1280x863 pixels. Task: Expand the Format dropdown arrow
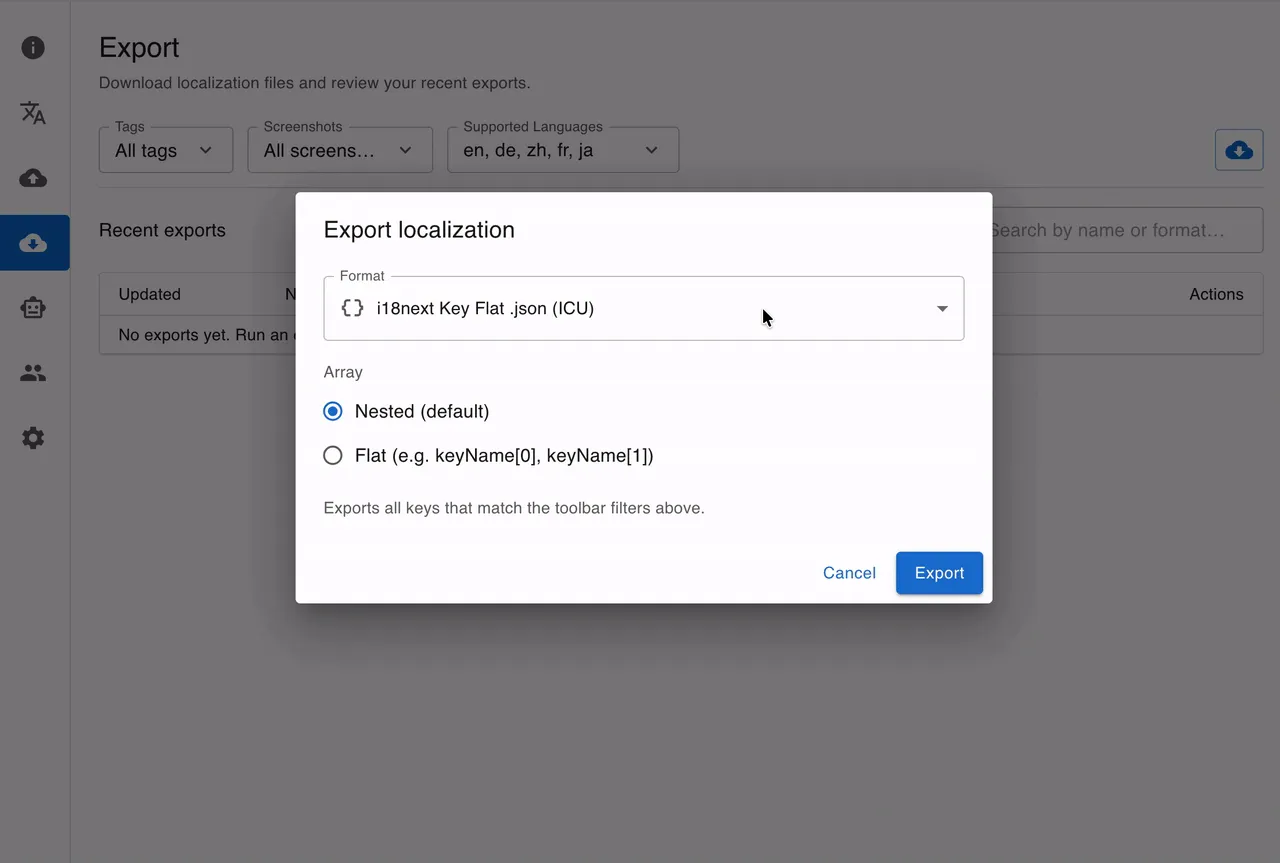point(942,308)
